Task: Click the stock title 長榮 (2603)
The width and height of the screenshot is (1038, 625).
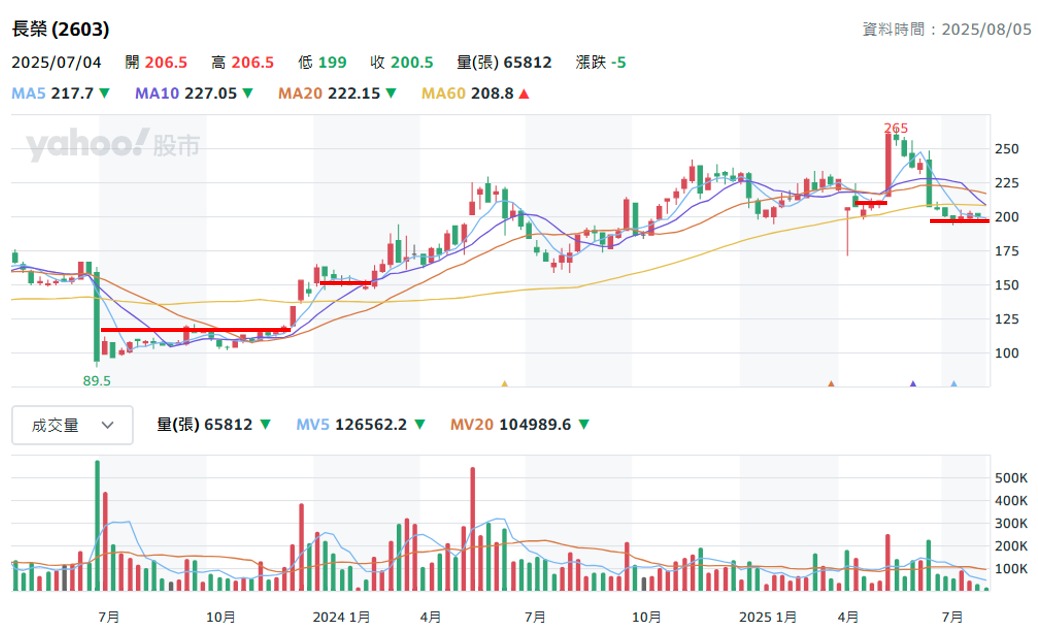Action: point(60,29)
